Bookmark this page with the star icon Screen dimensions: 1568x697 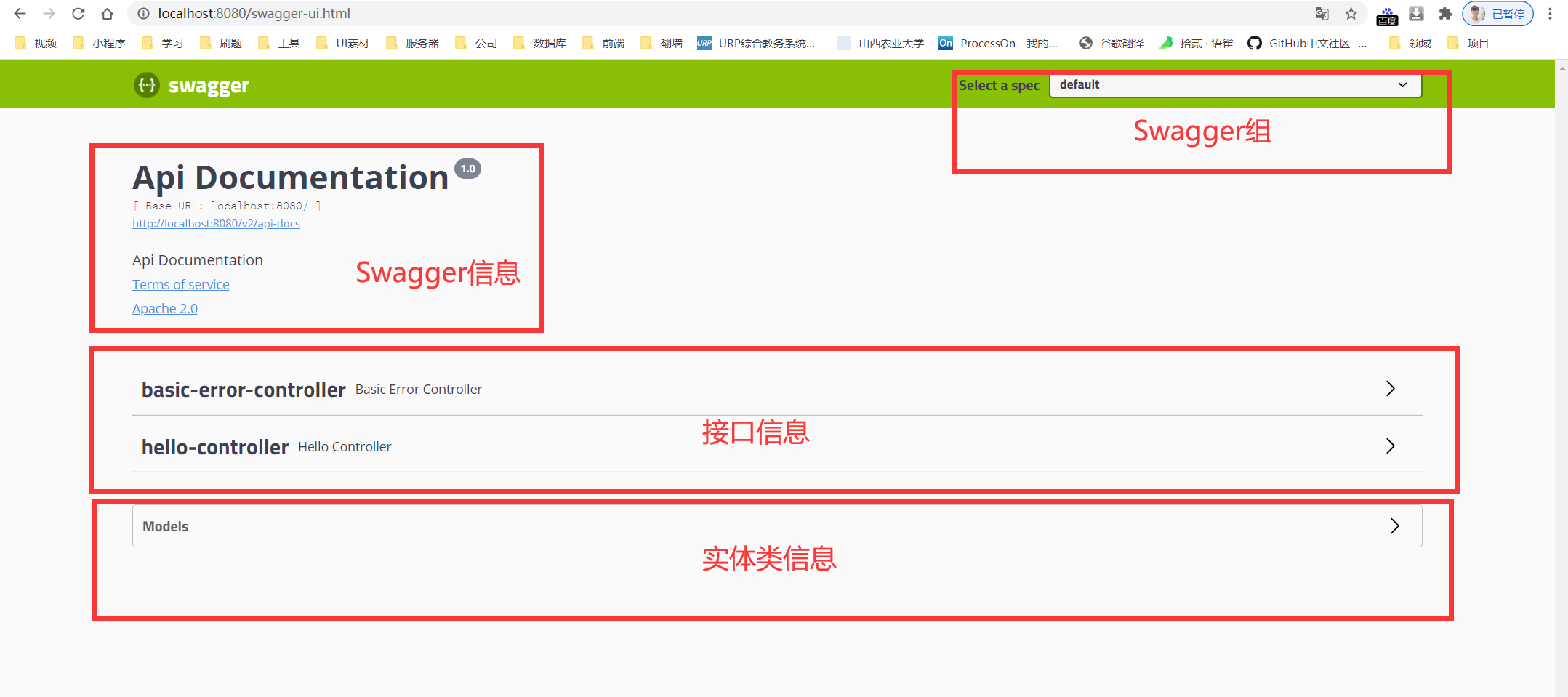coord(1351,13)
